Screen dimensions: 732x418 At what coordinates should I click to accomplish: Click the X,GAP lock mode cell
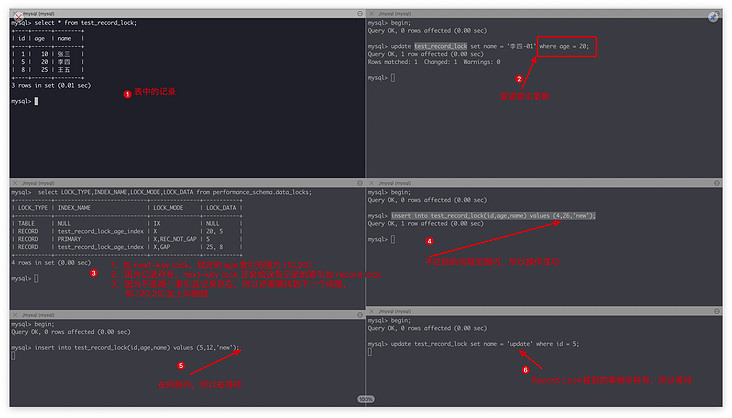(162, 247)
